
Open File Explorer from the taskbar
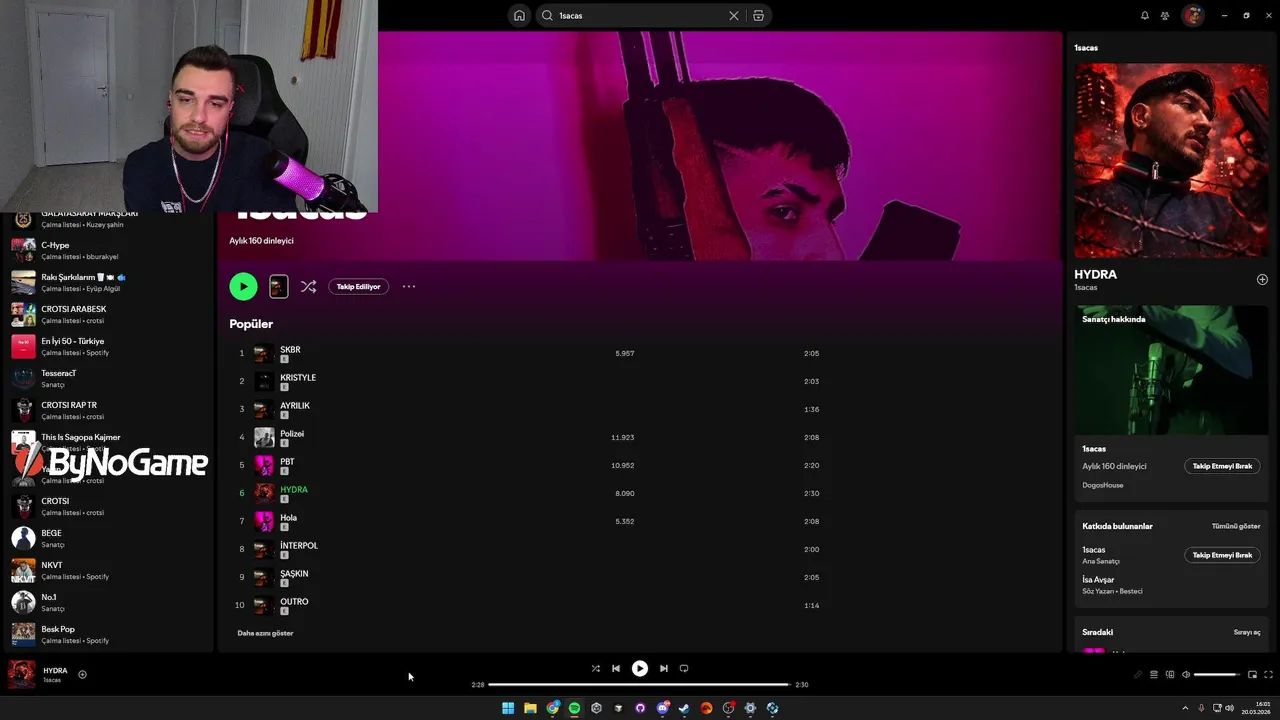(530, 708)
